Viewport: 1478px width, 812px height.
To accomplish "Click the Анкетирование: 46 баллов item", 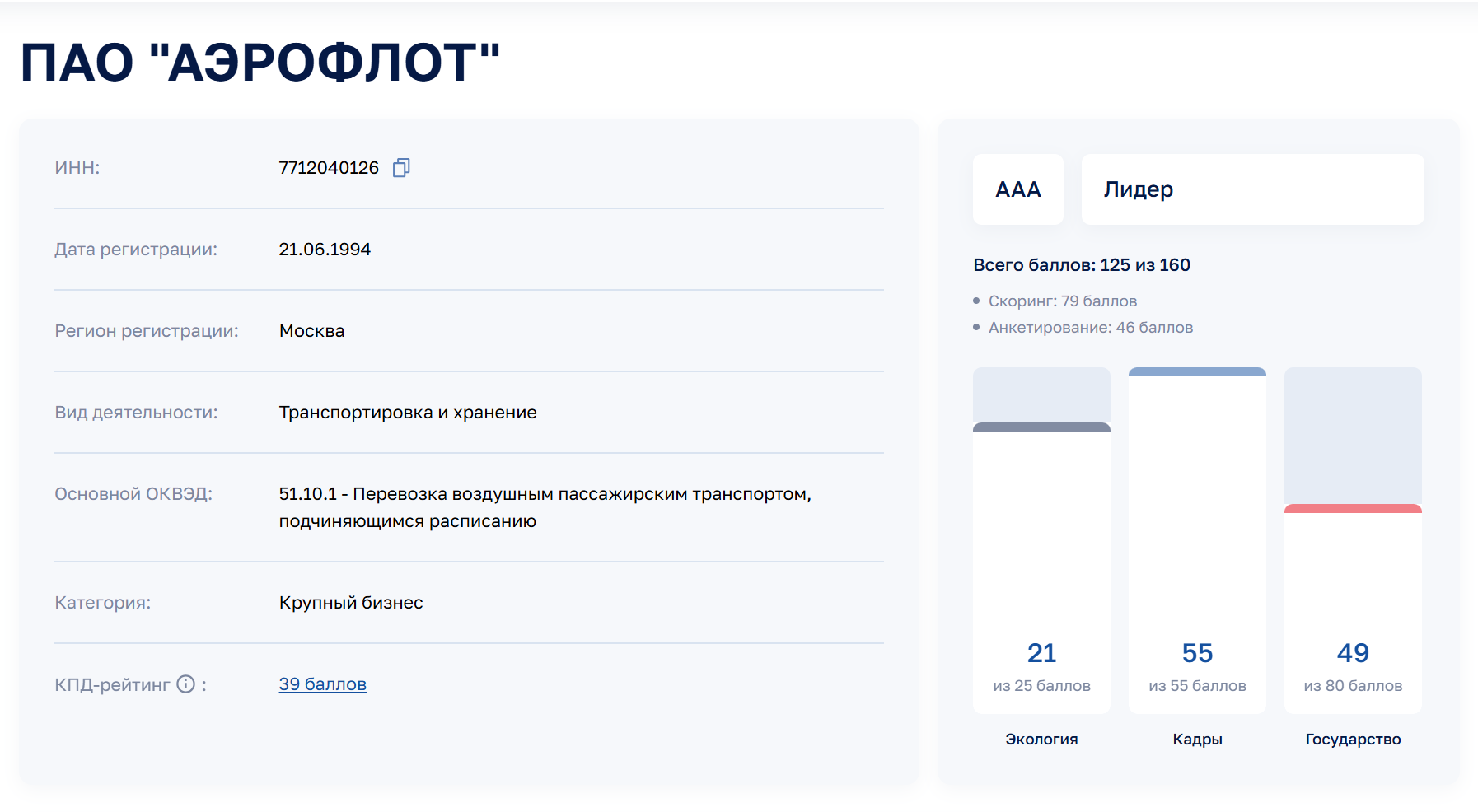I will click(x=1090, y=328).
